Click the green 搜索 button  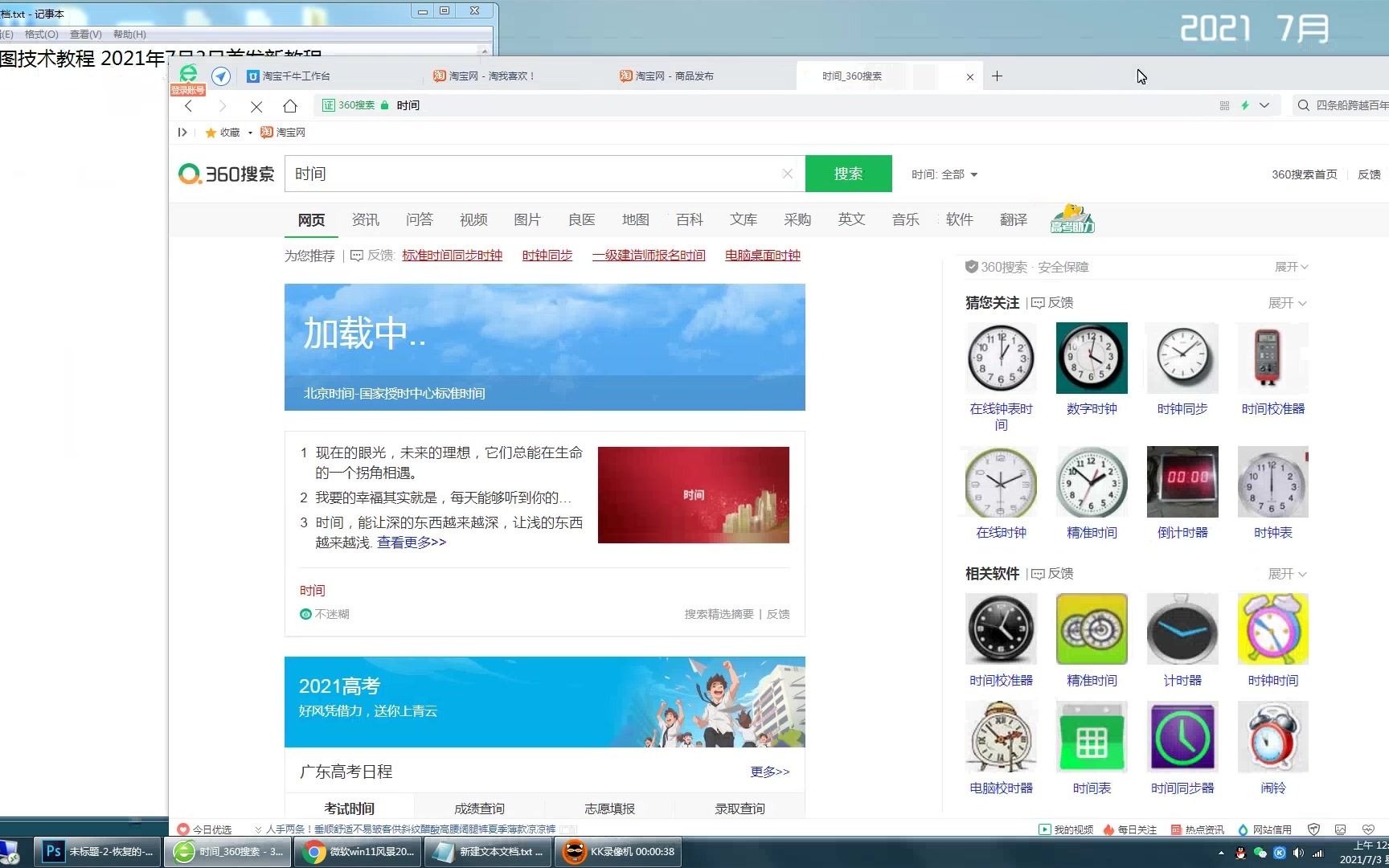click(x=848, y=174)
